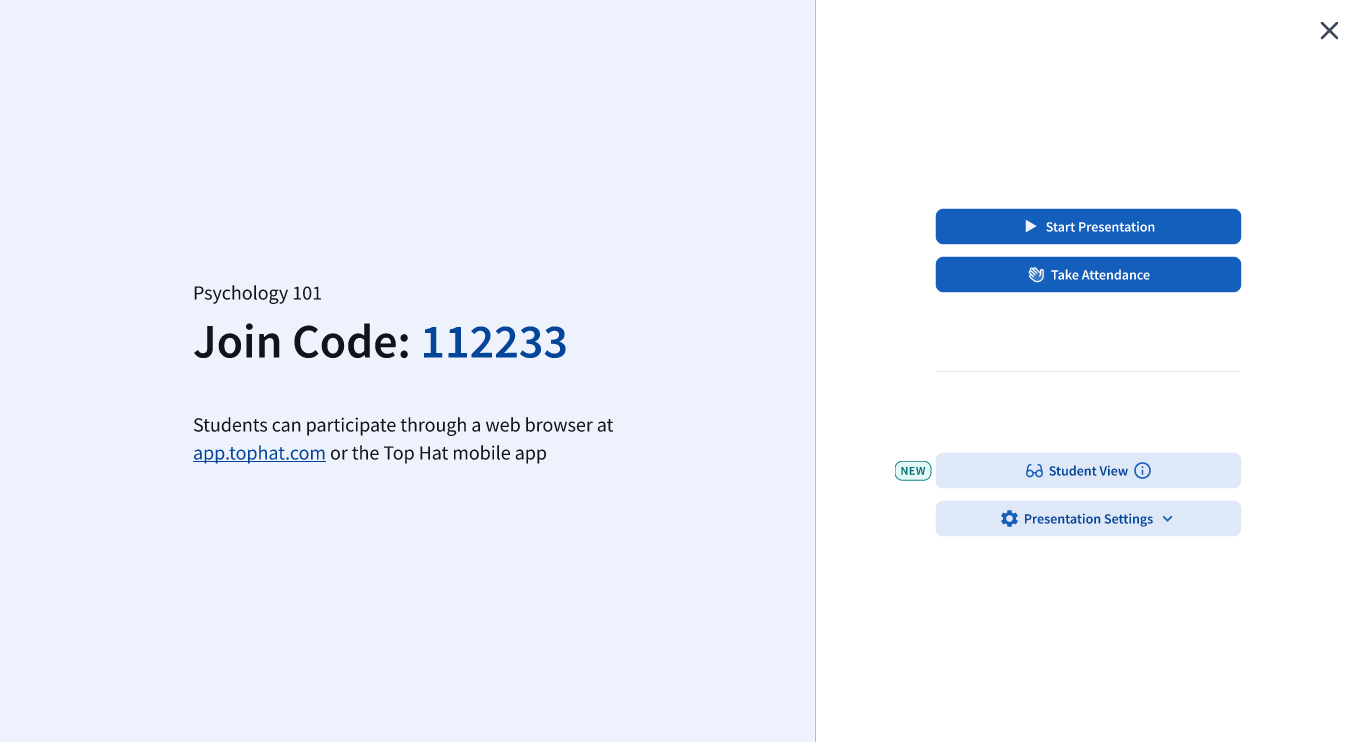This screenshot has height=742, width=1357.
Task: Open Student View text label
Action: [x=1088, y=471]
